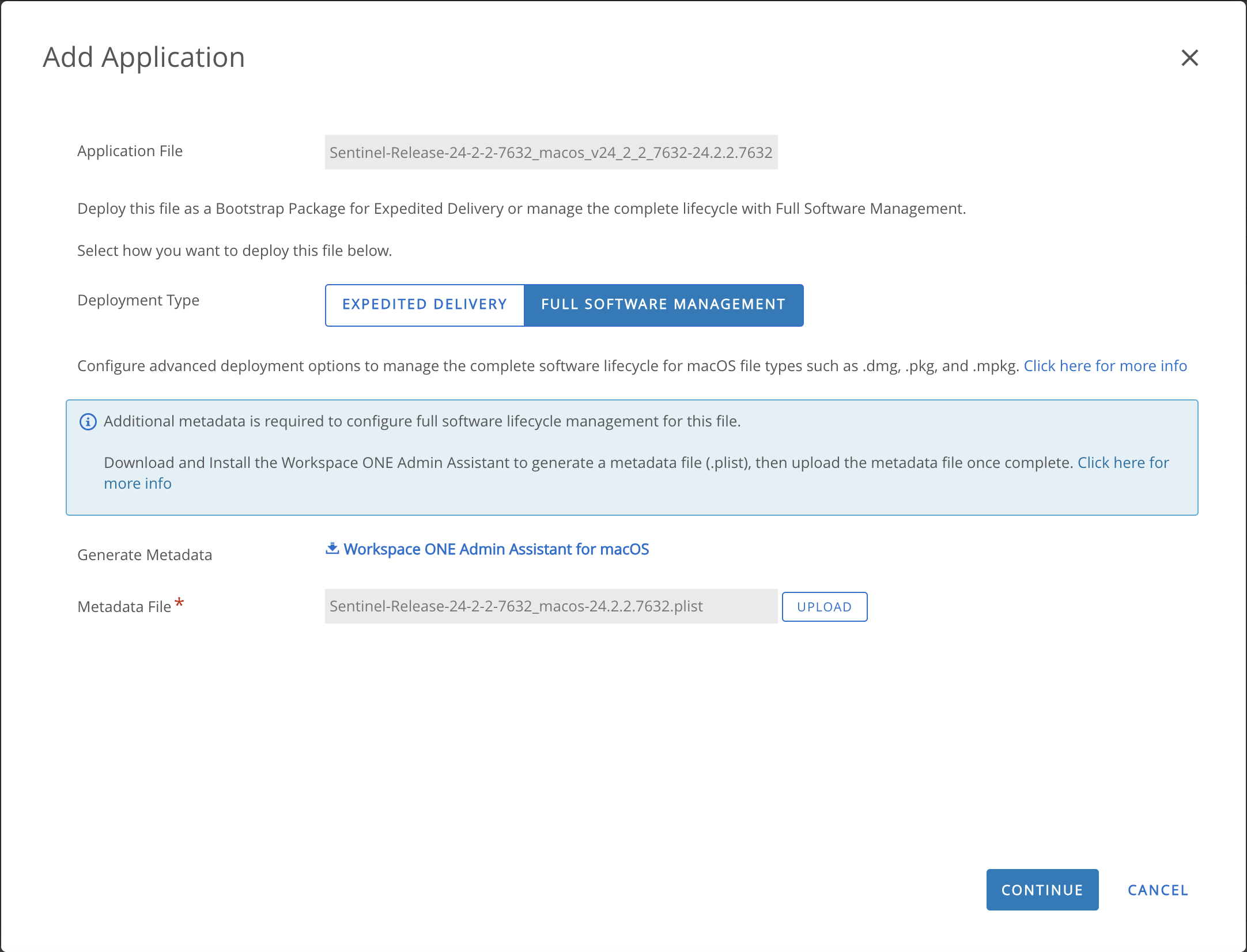Select Expedited Delivery deployment type
The image size is (1247, 952).
(425, 305)
